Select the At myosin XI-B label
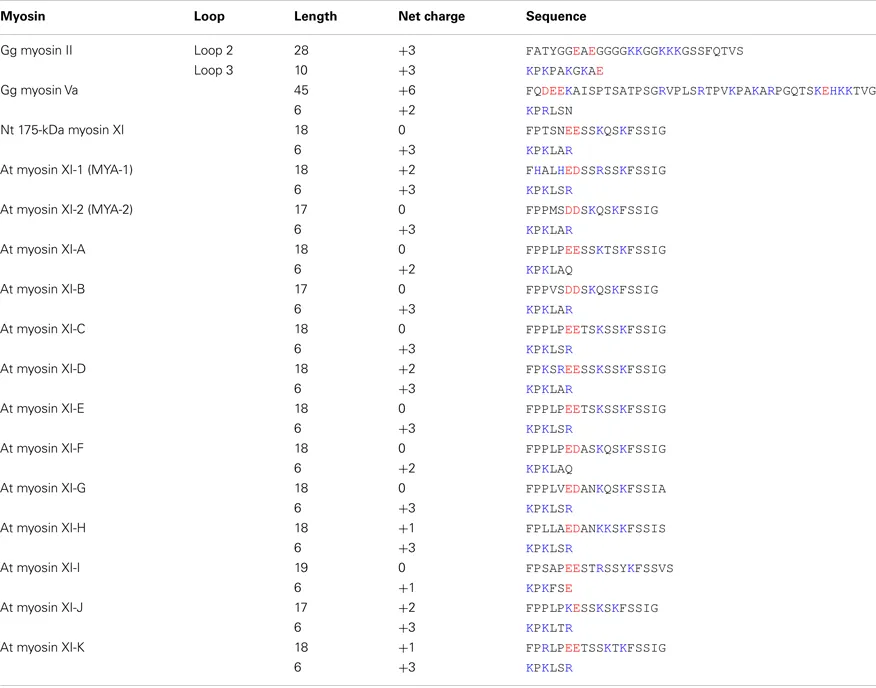 pos(42,289)
